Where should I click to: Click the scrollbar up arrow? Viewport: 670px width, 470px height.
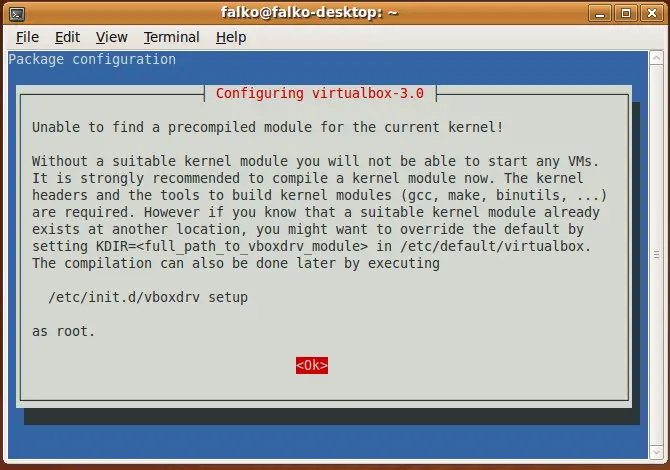click(x=656, y=58)
